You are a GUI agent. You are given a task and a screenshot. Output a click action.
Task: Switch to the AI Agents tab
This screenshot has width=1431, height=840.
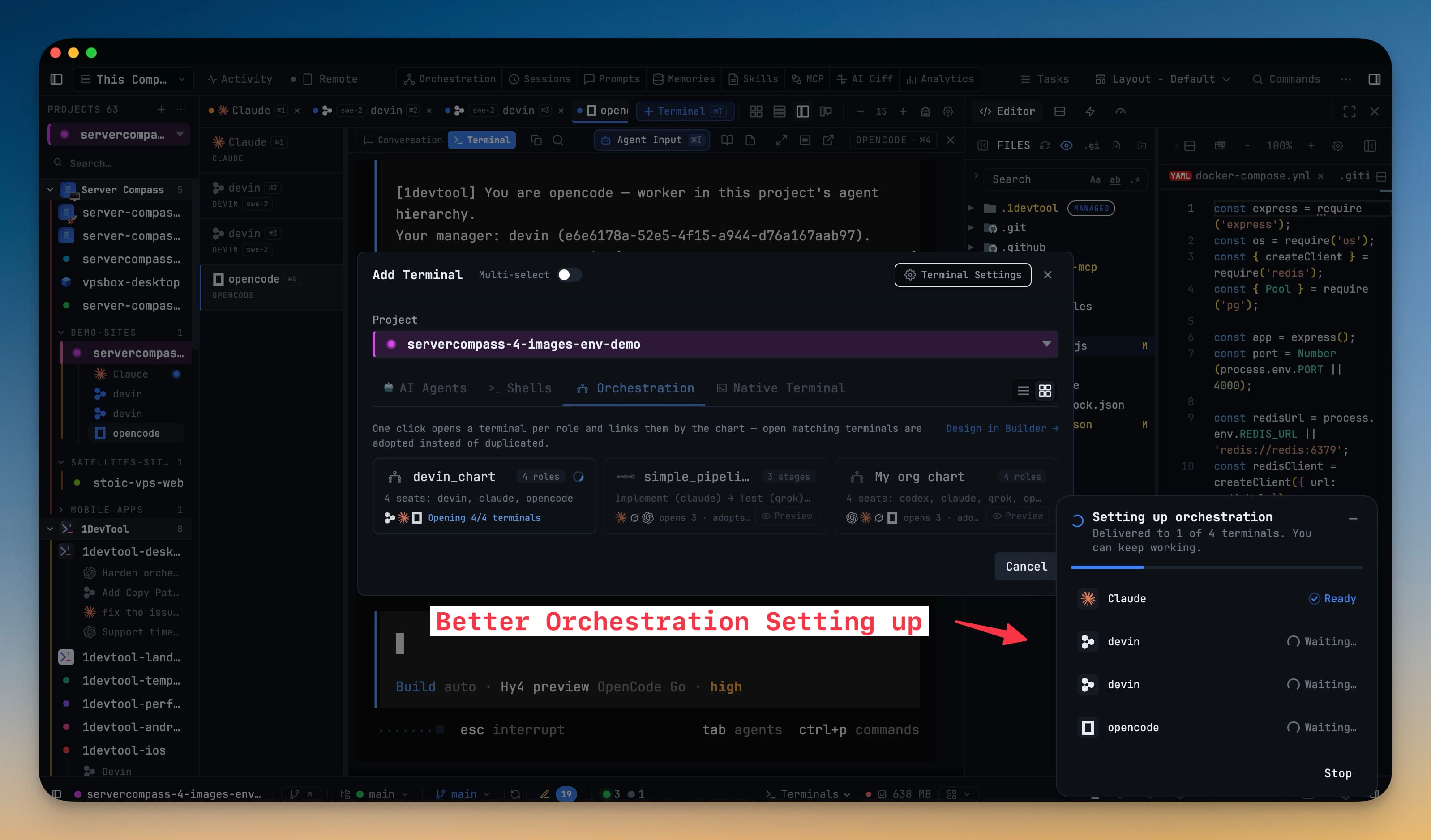(x=425, y=388)
